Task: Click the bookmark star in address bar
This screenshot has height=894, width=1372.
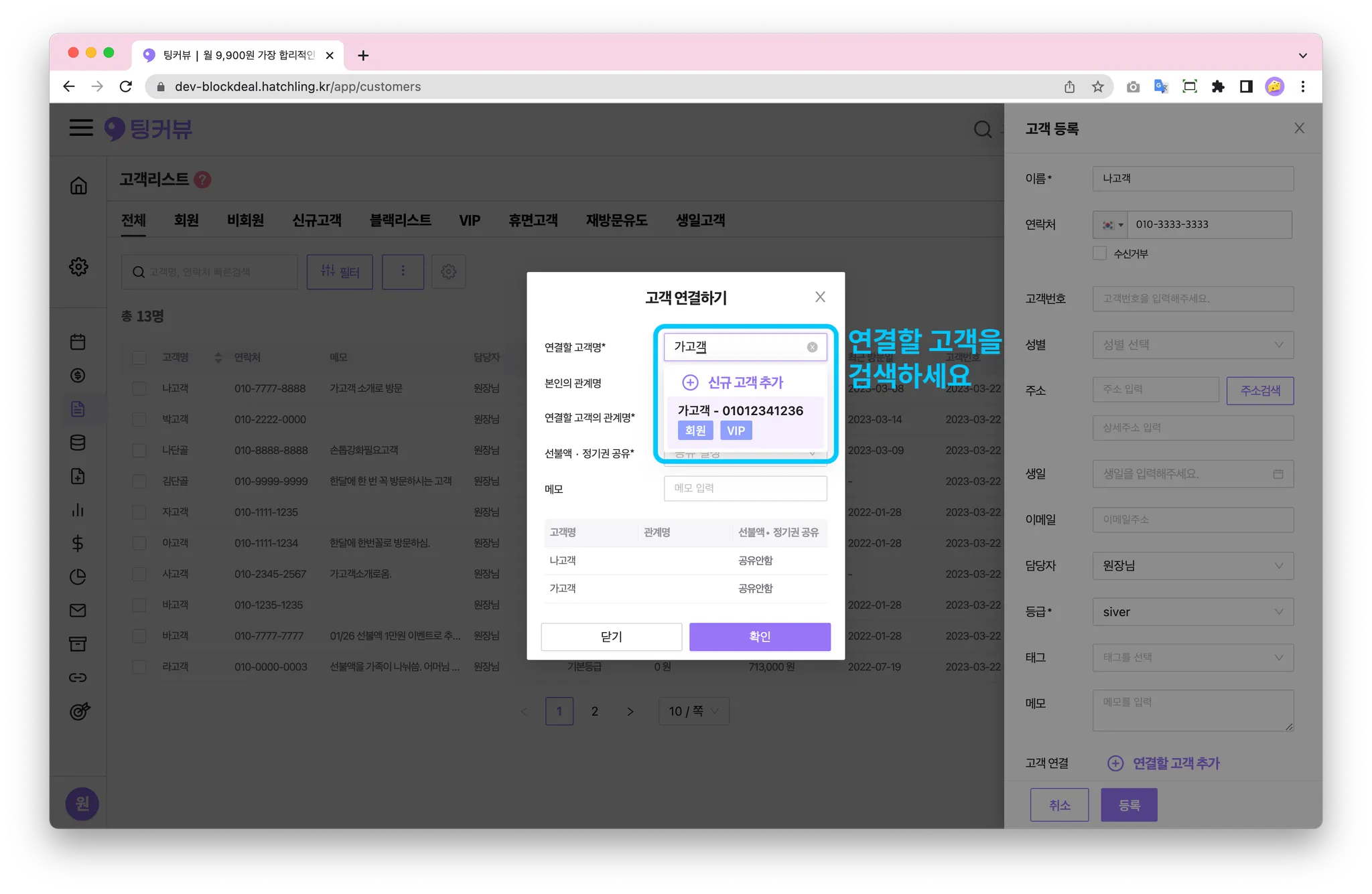Action: [1097, 86]
